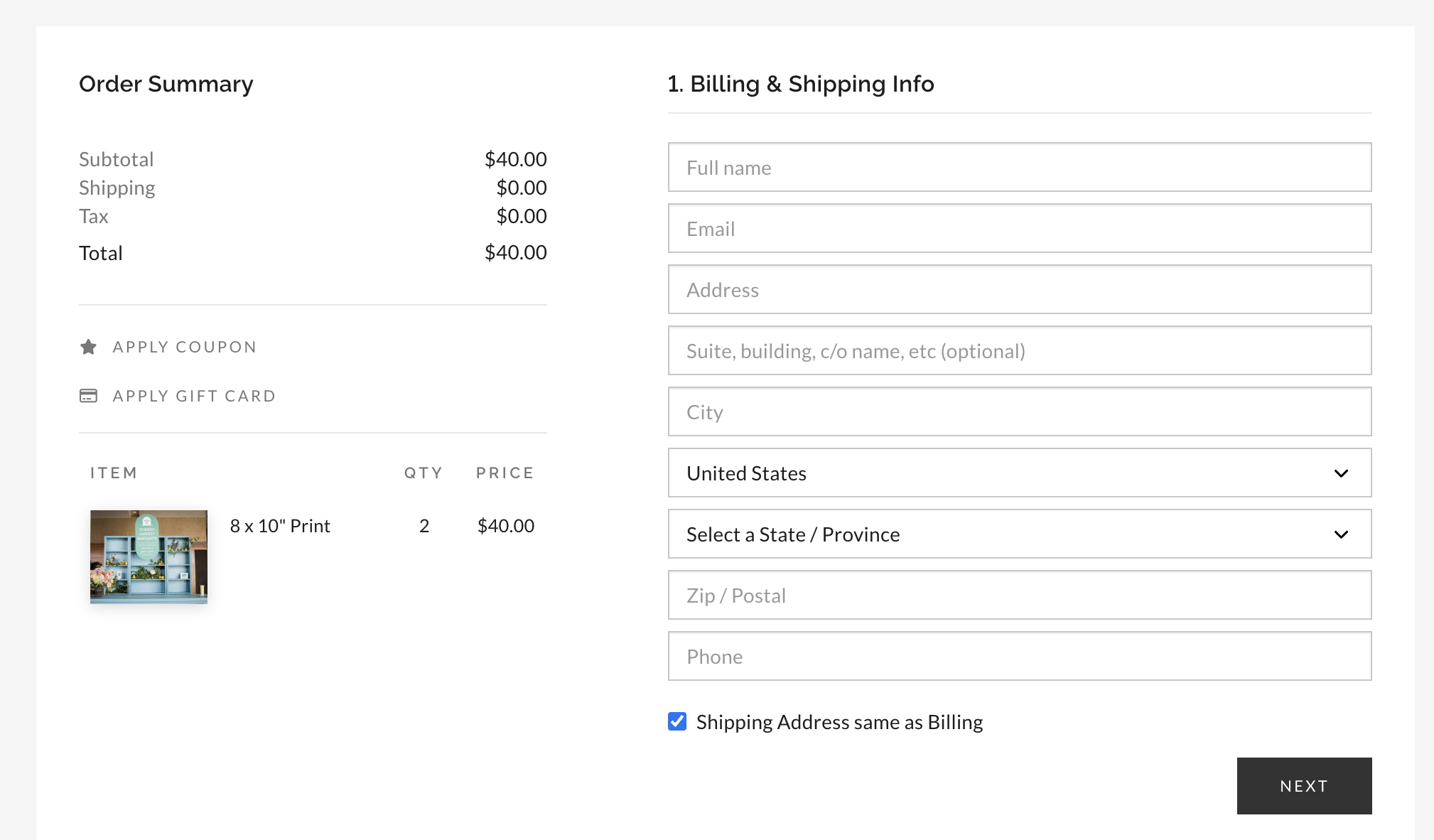The image size is (1434, 840).
Task: Click the Suite, building optional field
Action: 1020,350
